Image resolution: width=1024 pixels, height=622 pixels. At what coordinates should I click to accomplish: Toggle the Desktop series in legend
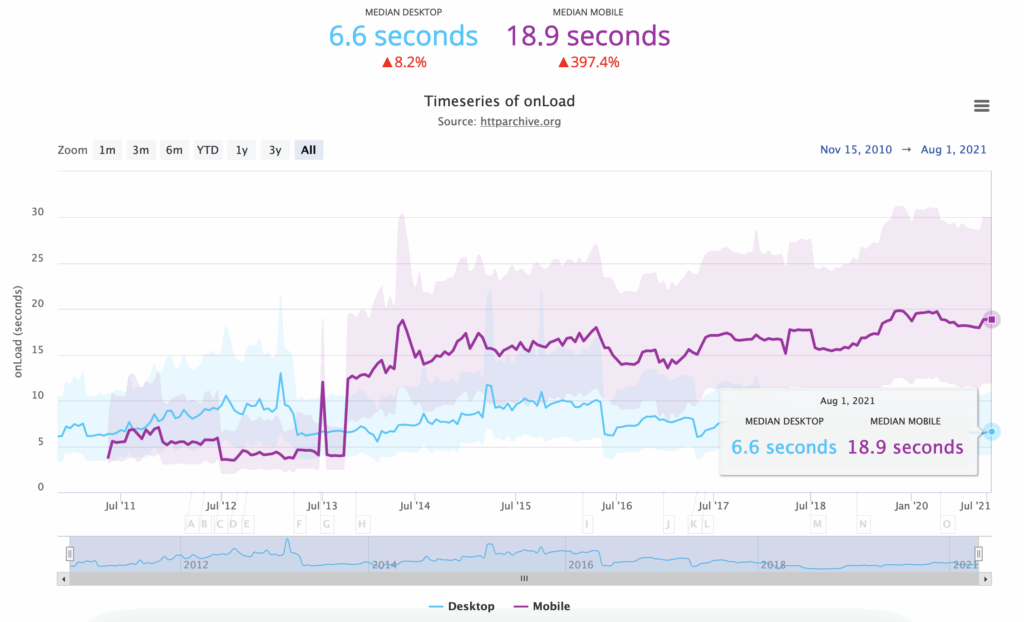462,606
